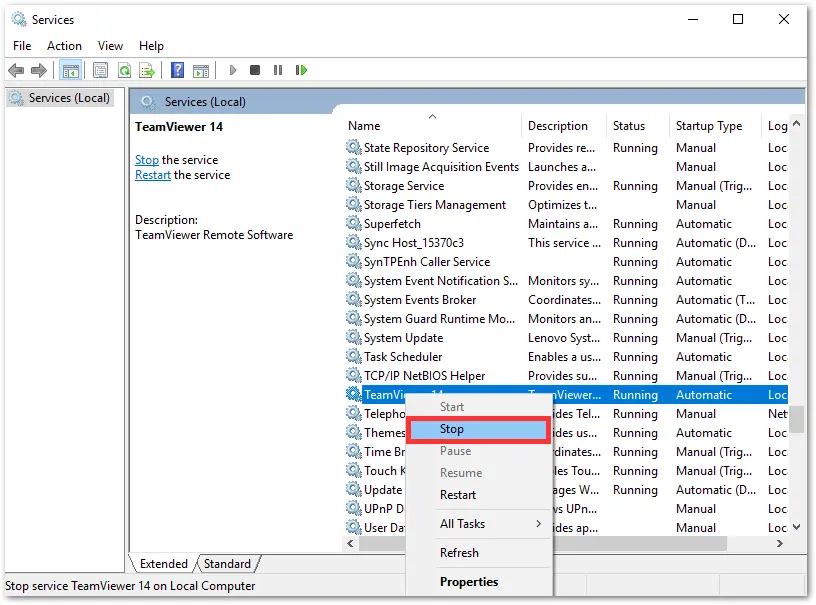Click the Restart Service toolbar icon
Viewport: 816px width, 605px height.
(x=301, y=70)
